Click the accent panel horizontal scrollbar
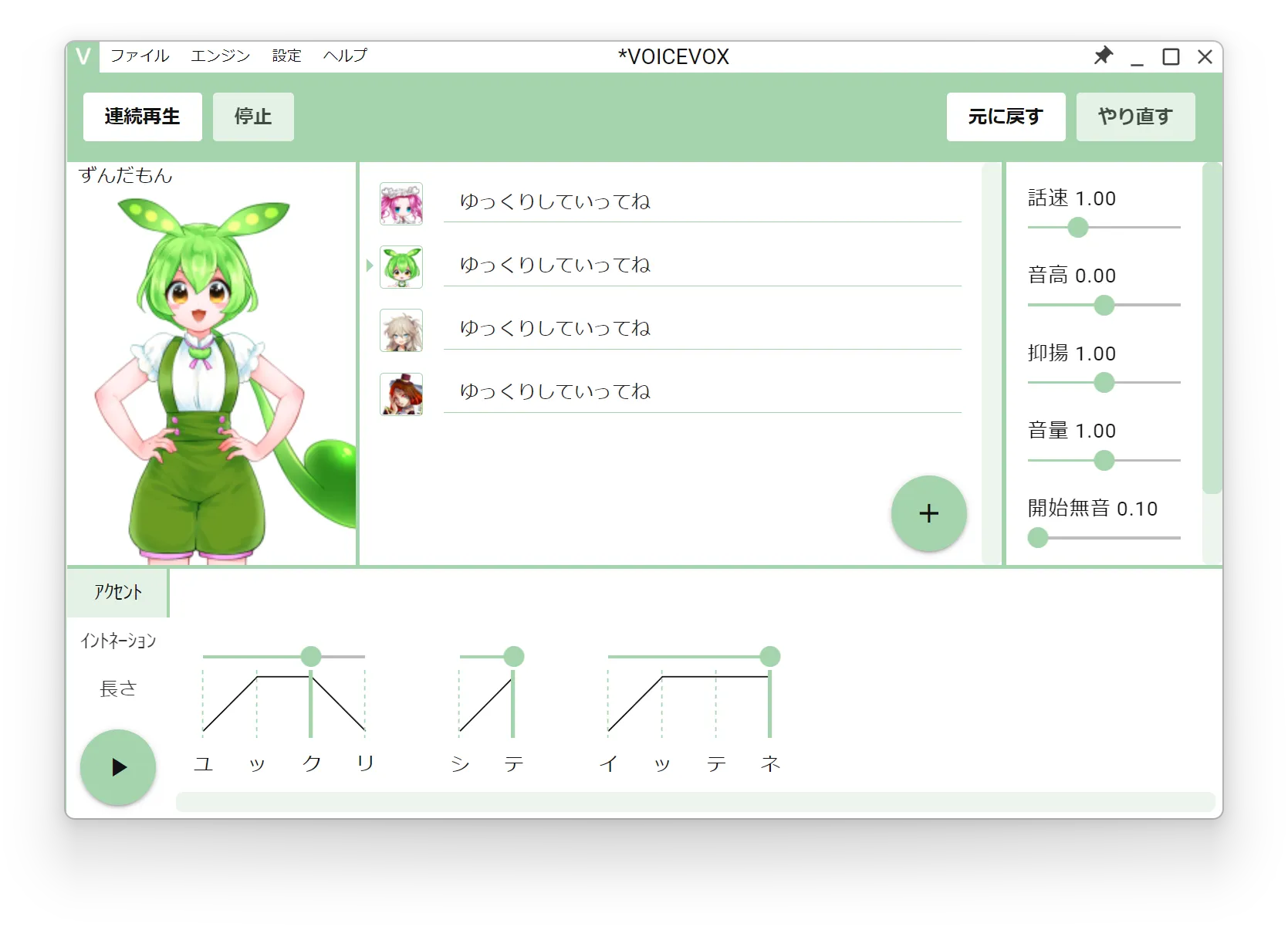 click(x=695, y=801)
